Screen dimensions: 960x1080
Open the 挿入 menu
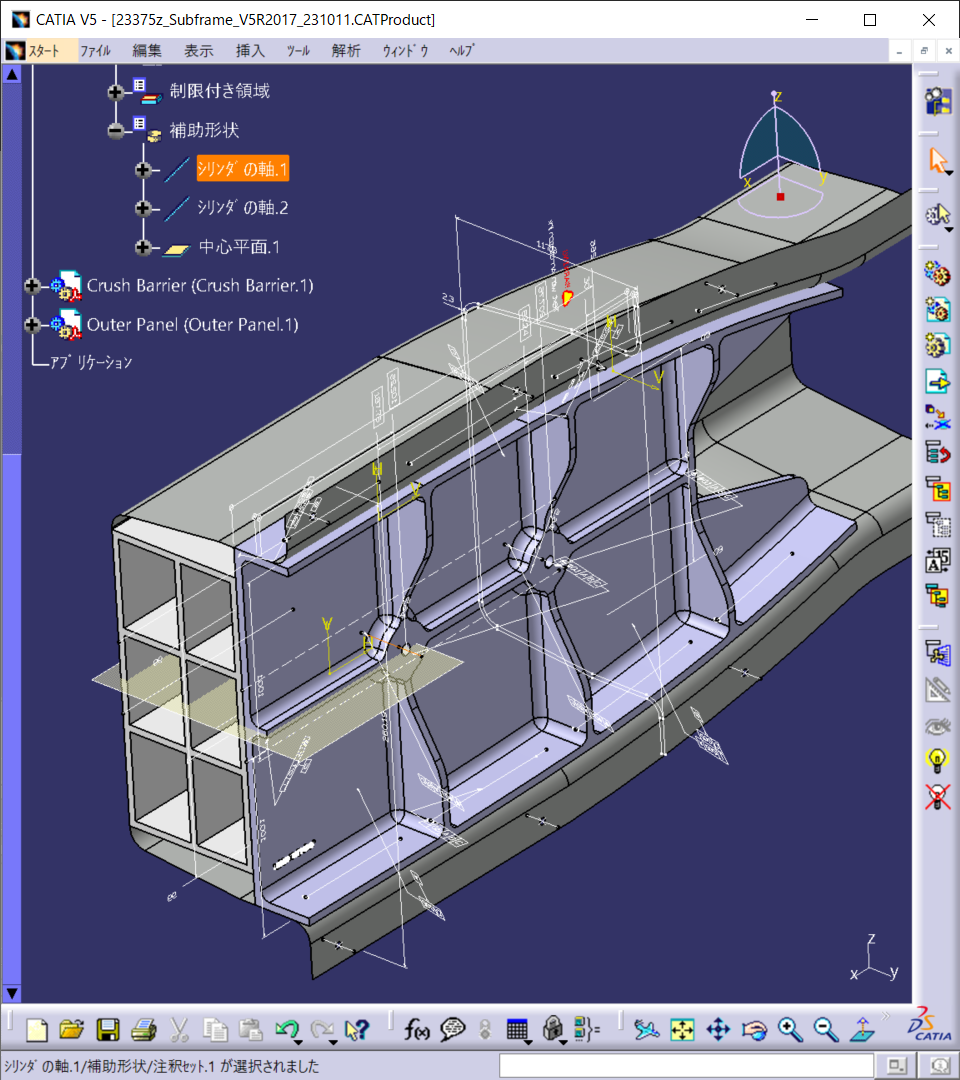(250, 51)
